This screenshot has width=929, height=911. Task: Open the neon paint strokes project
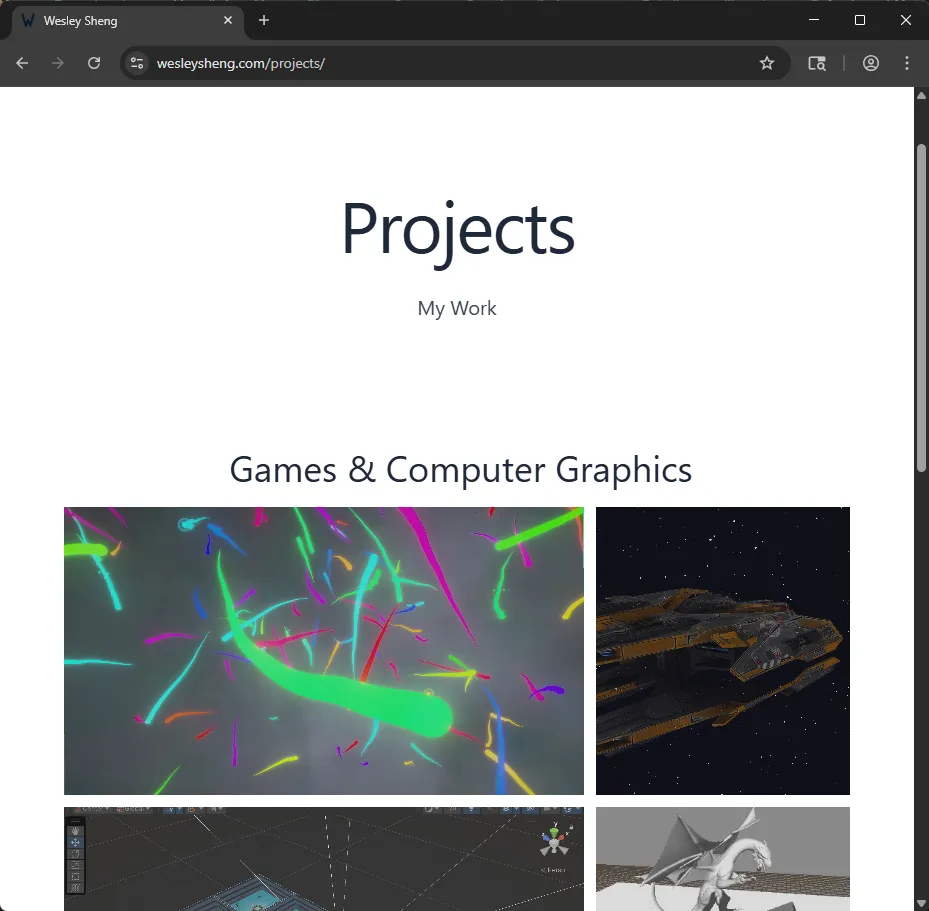click(324, 650)
